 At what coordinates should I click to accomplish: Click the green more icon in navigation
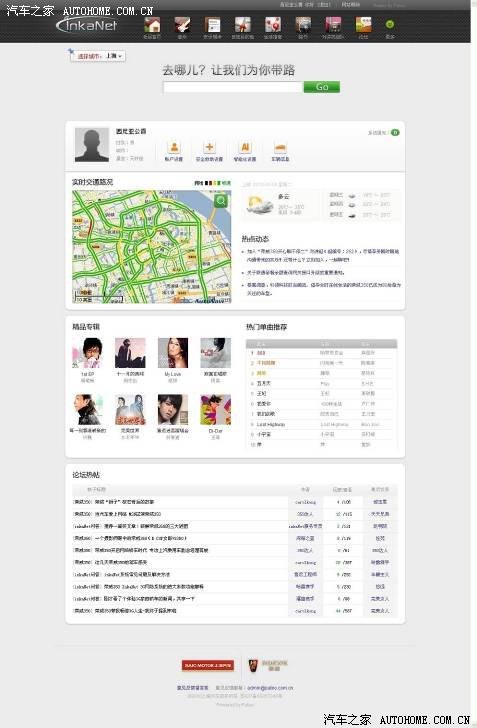pyautogui.click(x=390, y=25)
